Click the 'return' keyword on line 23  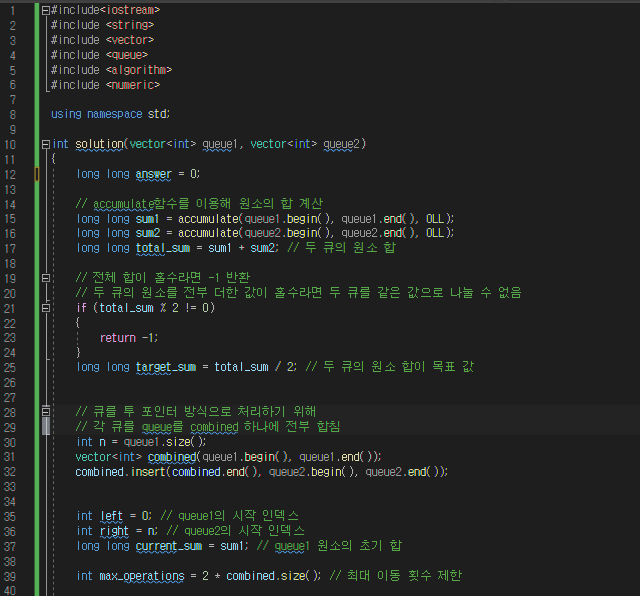[x=118, y=338]
